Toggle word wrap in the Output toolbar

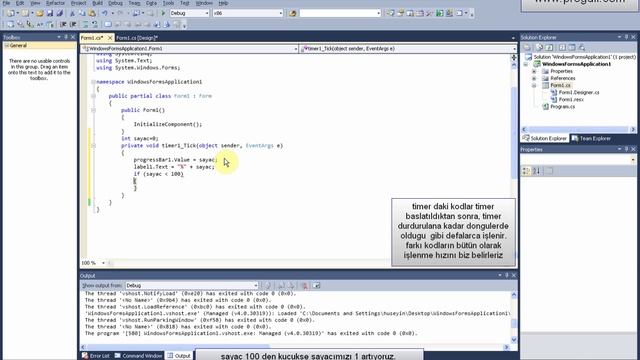(316, 285)
